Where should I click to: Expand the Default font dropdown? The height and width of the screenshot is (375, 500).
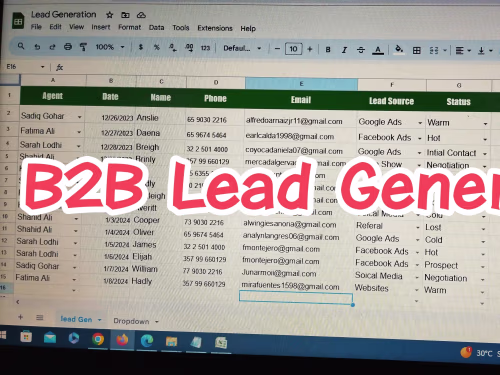coord(242,48)
